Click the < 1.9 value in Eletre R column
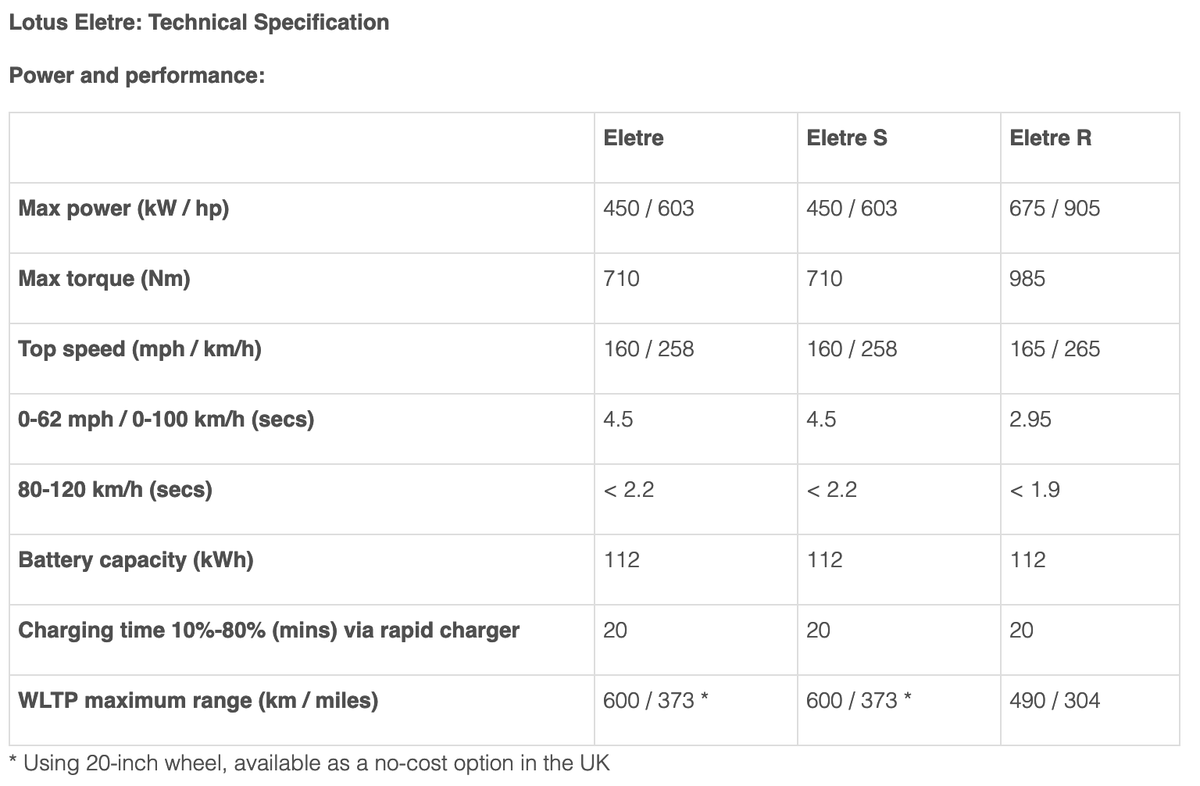The width and height of the screenshot is (1200, 786). pyautogui.click(x=1035, y=489)
